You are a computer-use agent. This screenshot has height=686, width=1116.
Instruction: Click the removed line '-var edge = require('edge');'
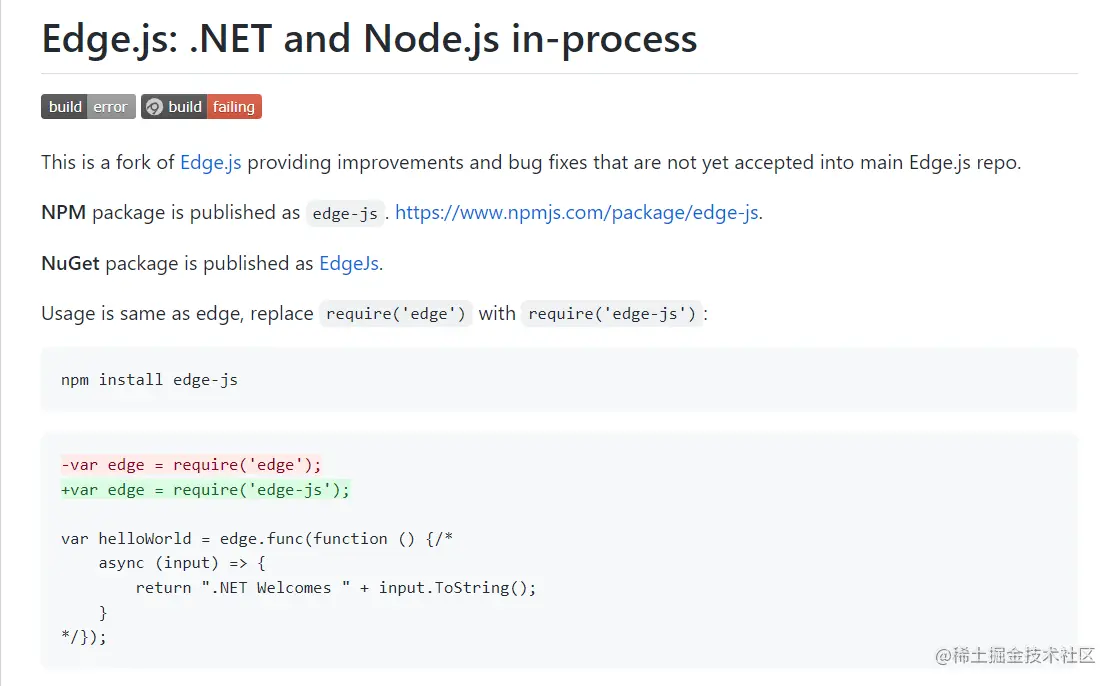click(191, 465)
